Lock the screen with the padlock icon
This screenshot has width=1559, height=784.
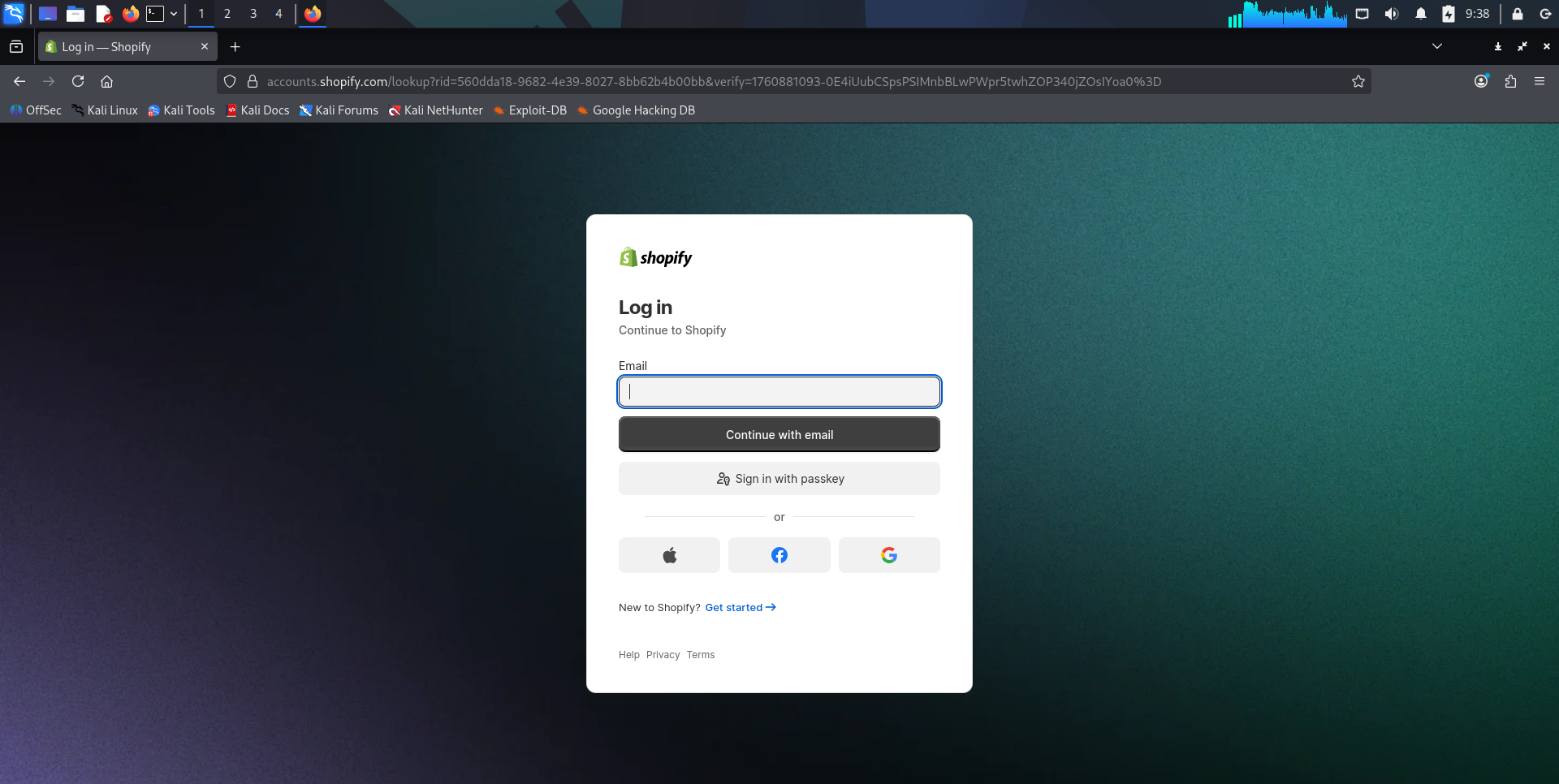coord(1518,14)
